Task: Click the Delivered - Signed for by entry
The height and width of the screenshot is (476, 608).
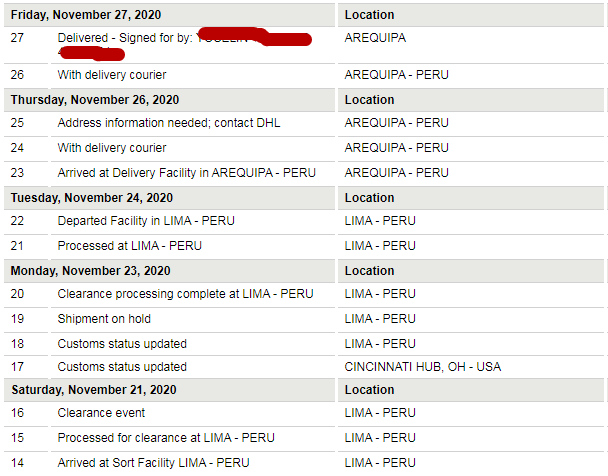Action: [125, 38]
